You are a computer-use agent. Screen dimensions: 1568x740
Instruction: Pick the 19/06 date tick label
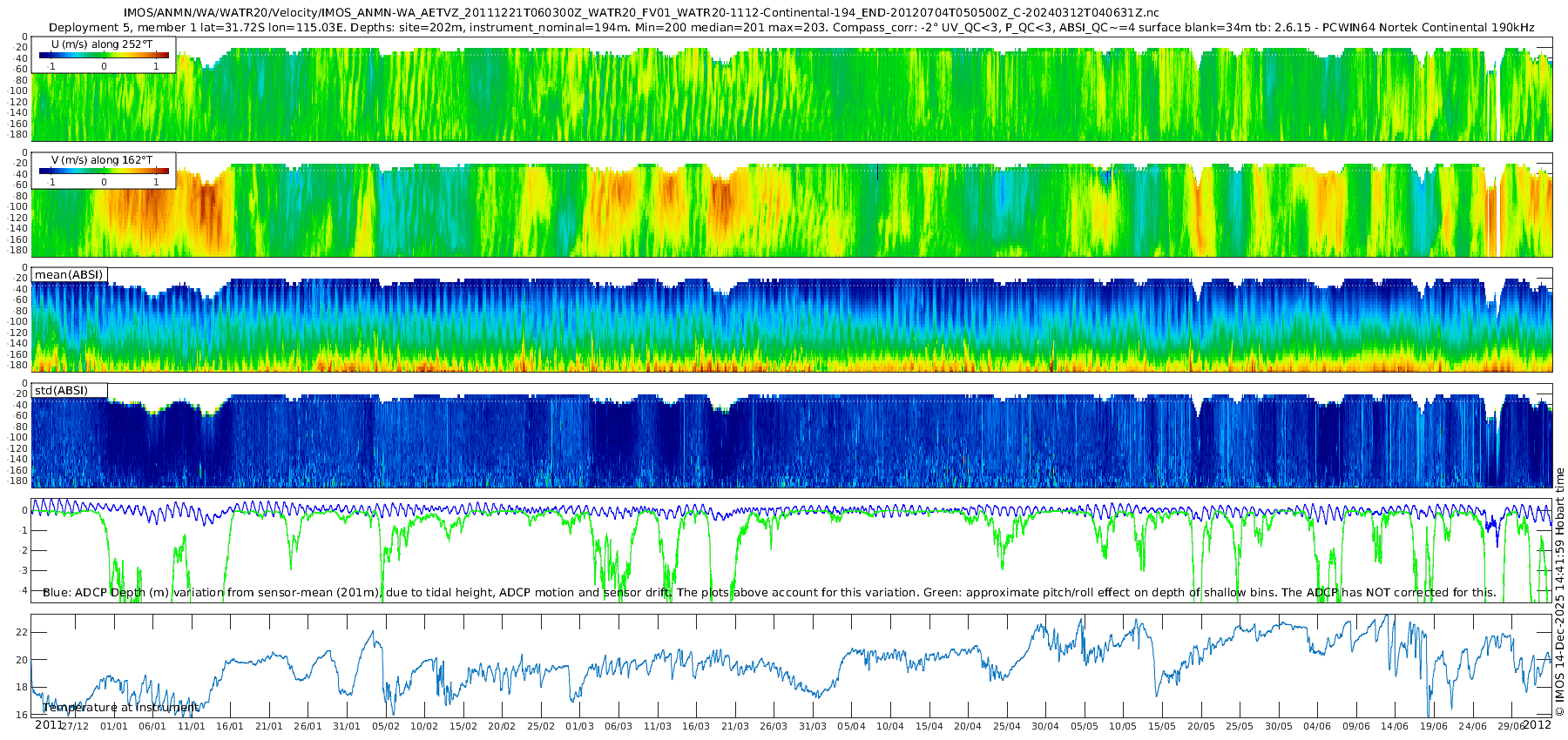coord(1434,727)
